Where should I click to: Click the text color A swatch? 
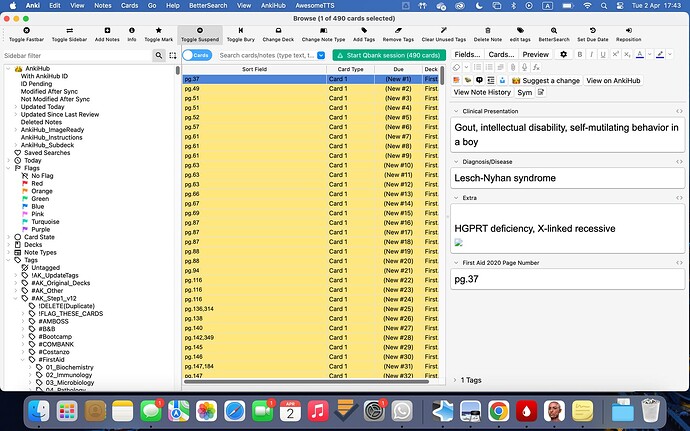click(639, 55)
